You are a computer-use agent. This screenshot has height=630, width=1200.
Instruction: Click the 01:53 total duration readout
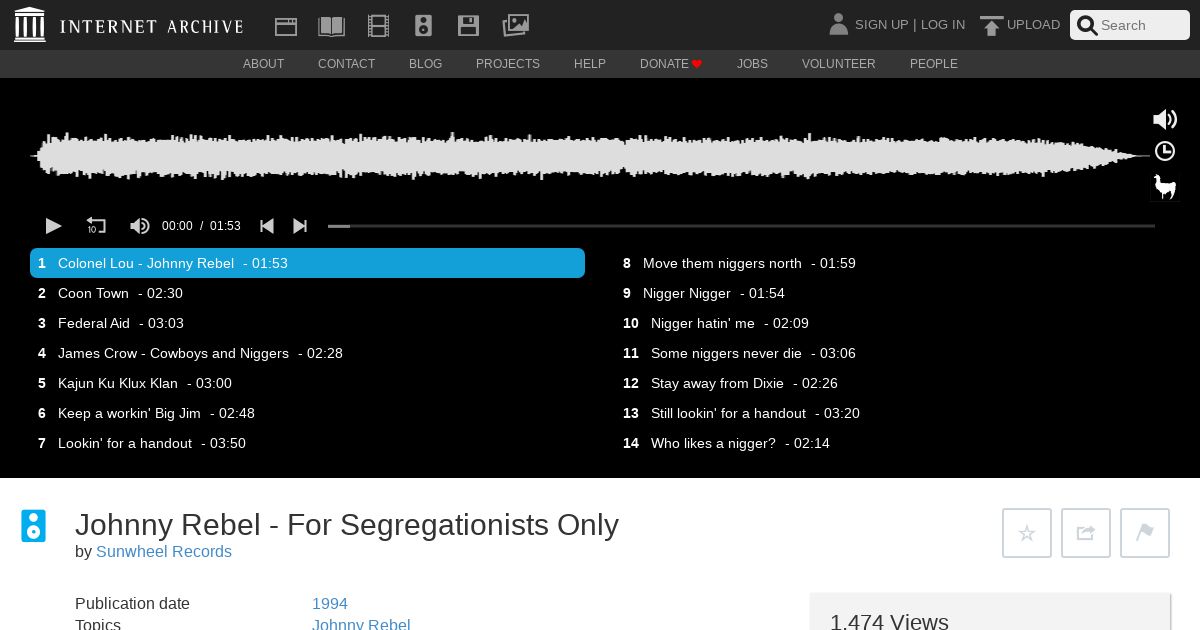225,226
